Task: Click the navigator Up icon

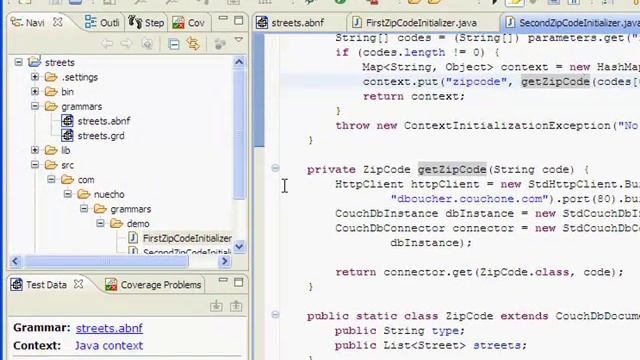Action: tap(147, 44)
